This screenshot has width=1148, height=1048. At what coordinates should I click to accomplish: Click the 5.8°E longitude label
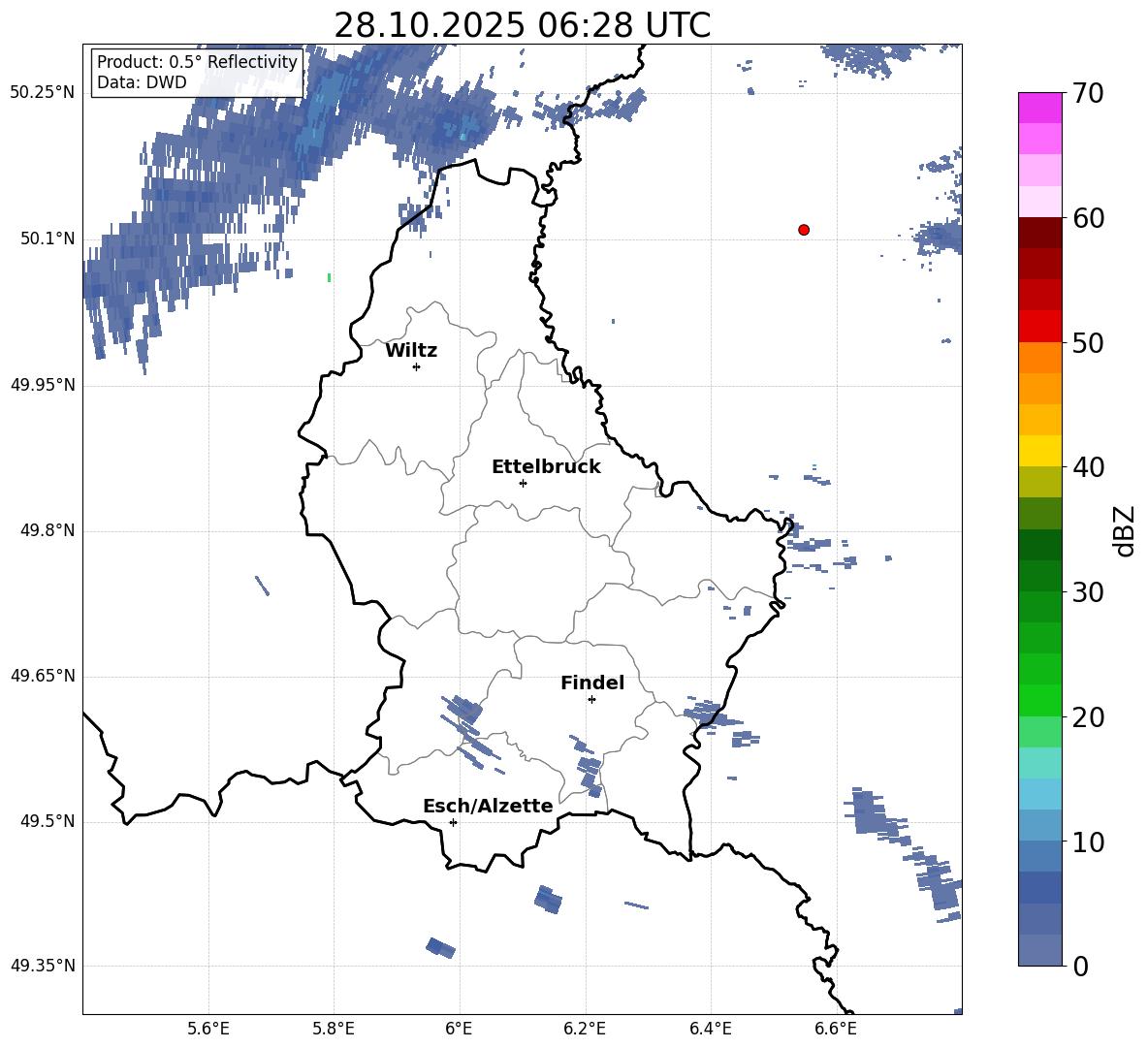pyautogui.click(x=334, y=1029)
